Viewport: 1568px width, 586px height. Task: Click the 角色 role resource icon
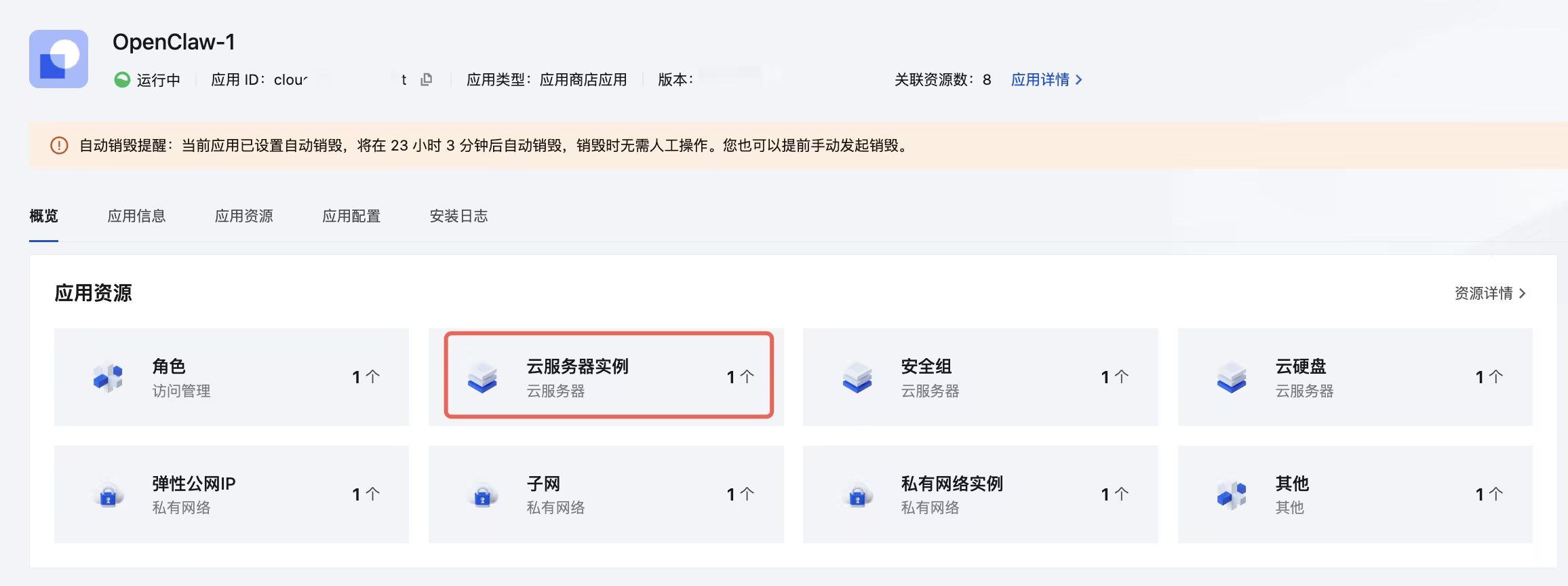(x=109, y=377)
